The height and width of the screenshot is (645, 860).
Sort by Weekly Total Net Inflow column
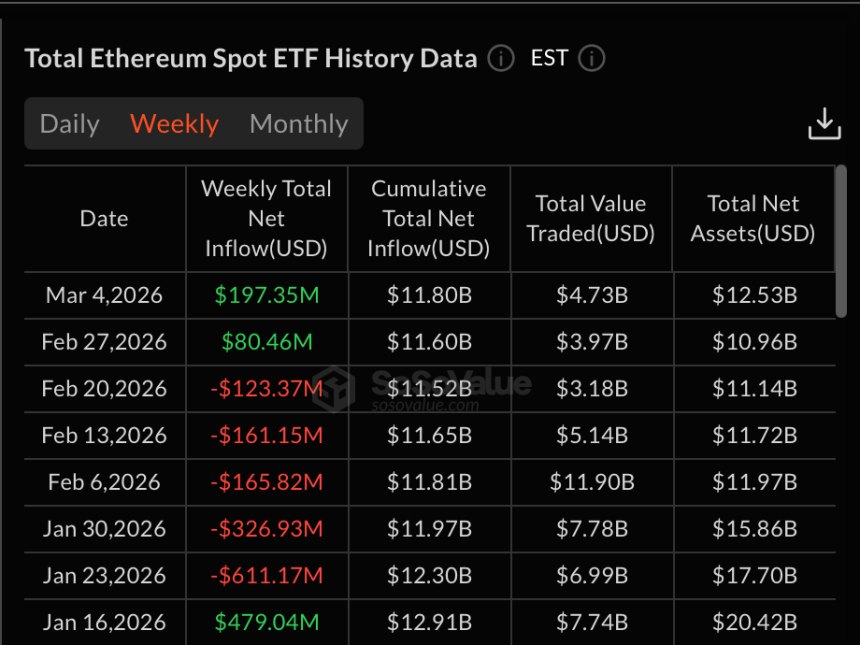point(266,219)
